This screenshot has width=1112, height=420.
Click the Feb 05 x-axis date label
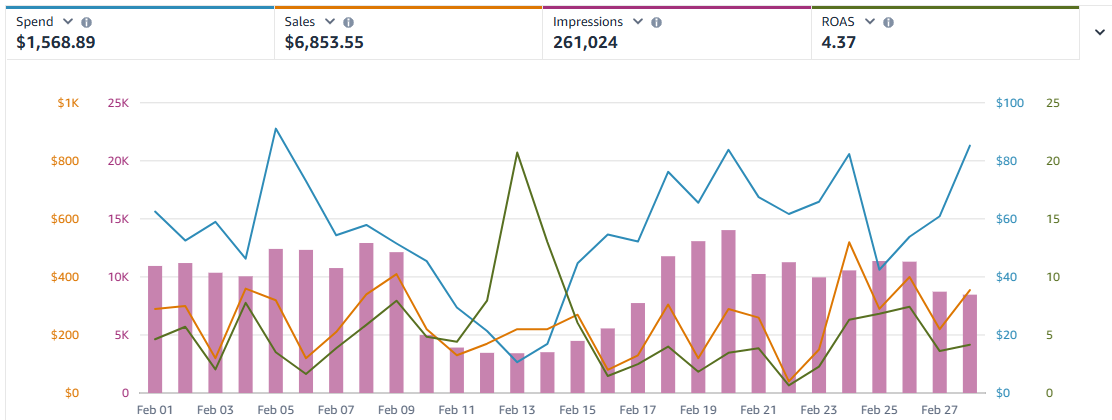pos(275,410)
